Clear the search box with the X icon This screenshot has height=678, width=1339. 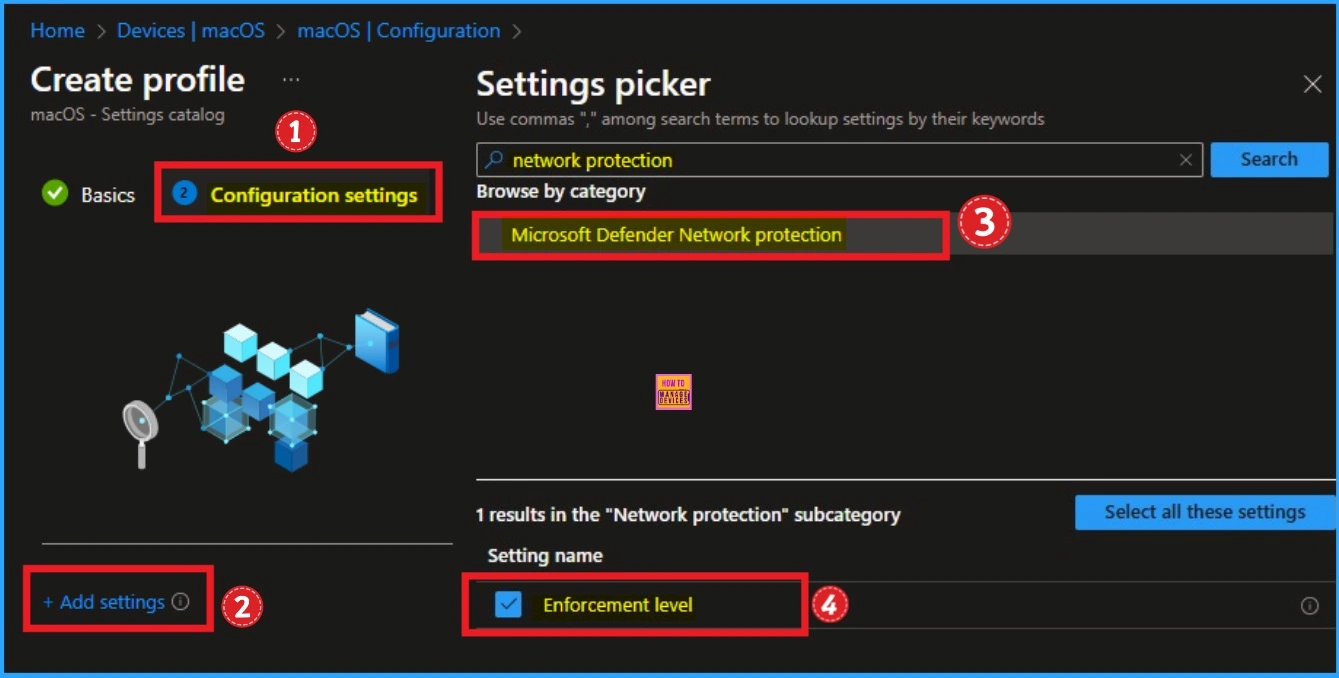click(x=1186, y=160)
